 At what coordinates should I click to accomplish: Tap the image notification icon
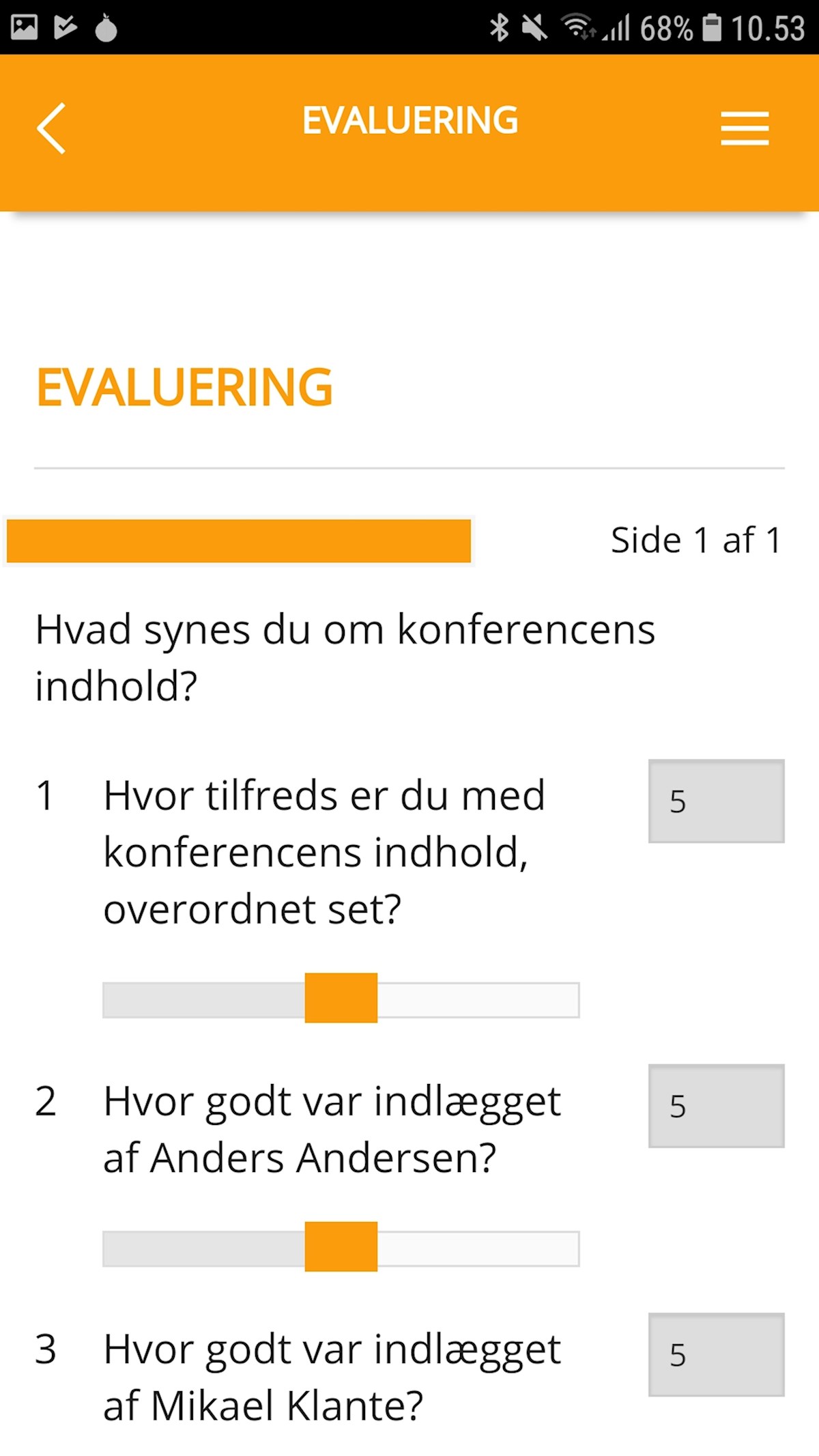tap(25, 27)
